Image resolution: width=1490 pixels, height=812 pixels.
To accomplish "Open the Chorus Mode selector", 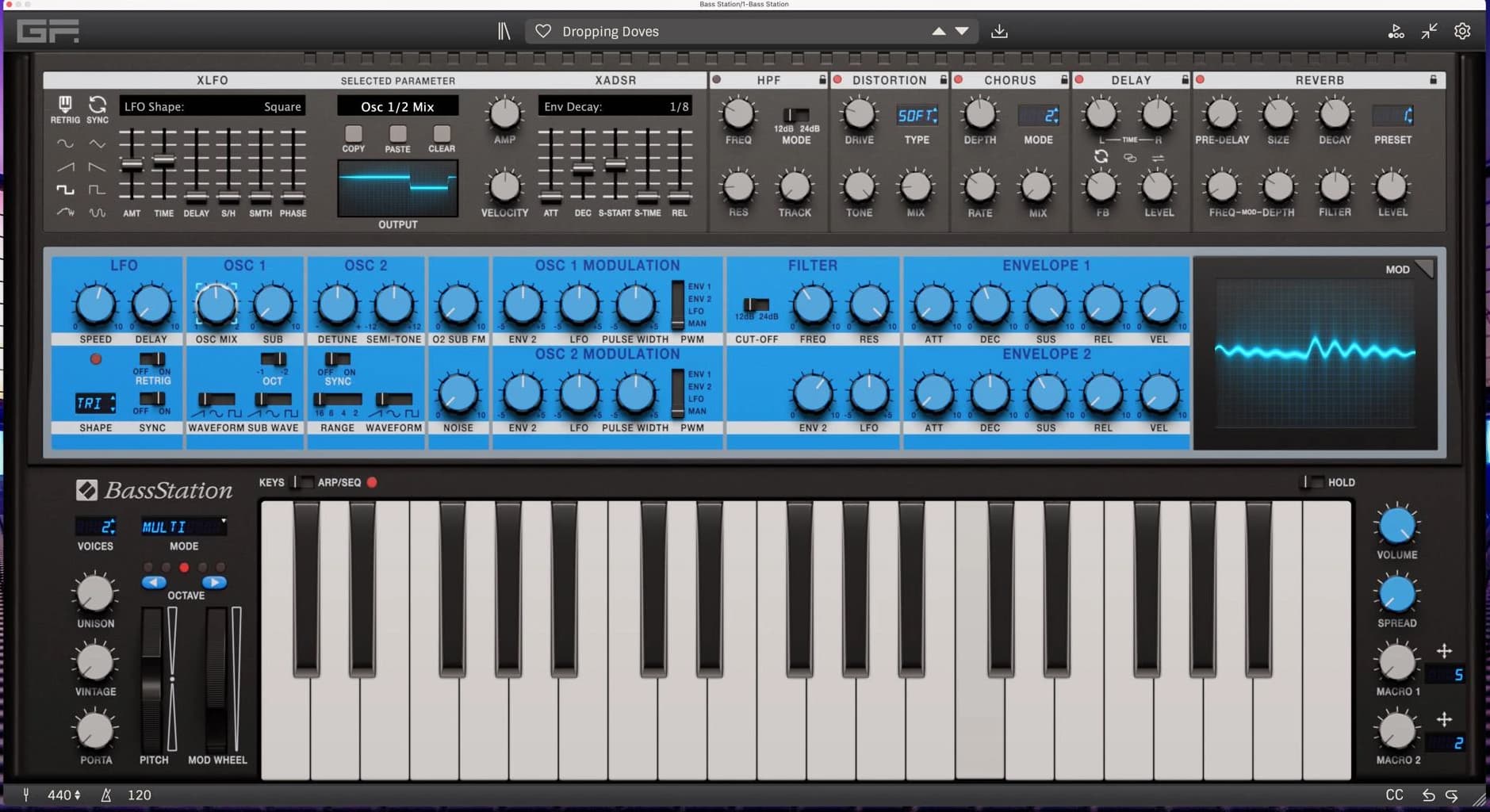I will pyautogui.click(x=1039, y=116).
